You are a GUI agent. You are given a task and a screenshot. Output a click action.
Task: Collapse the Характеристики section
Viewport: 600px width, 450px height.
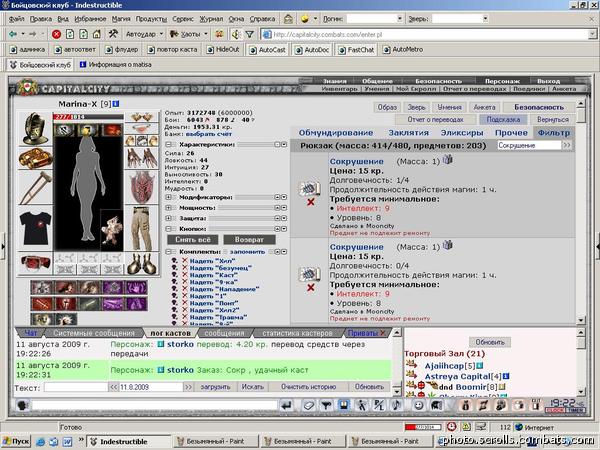(x=168, y=145)
